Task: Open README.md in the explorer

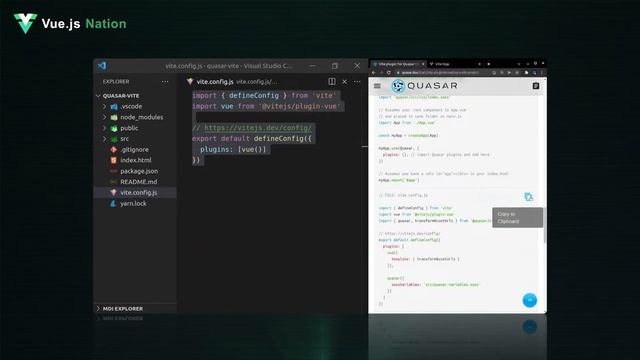Action: coord(138,182)
